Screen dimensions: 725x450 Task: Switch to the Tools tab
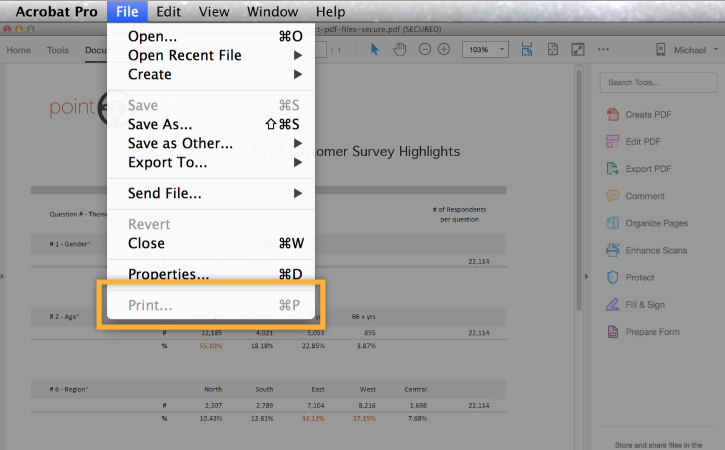tap(58, 50)
